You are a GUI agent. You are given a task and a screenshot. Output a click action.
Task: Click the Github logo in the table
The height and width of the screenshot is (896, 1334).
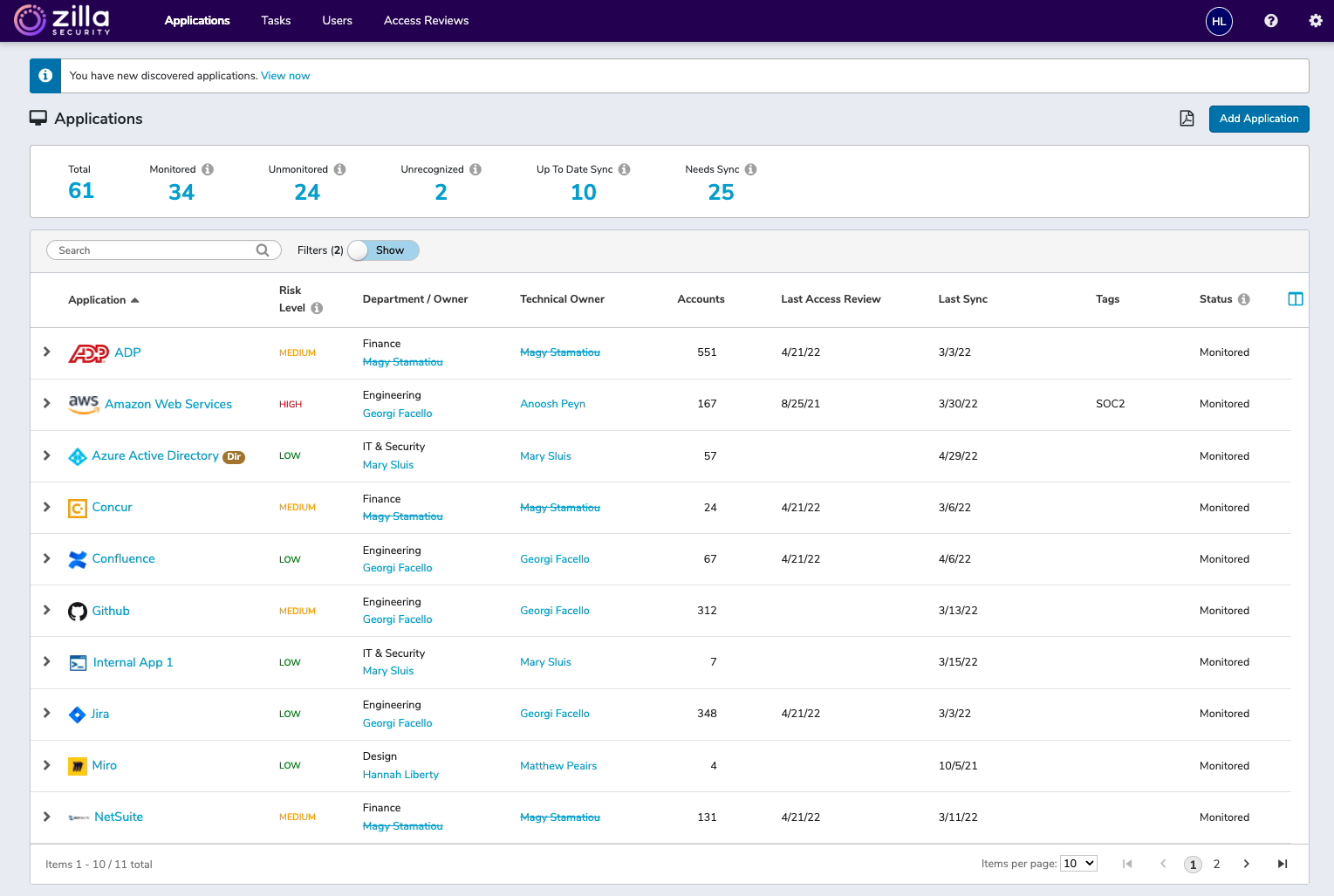(x=77, y=611)
